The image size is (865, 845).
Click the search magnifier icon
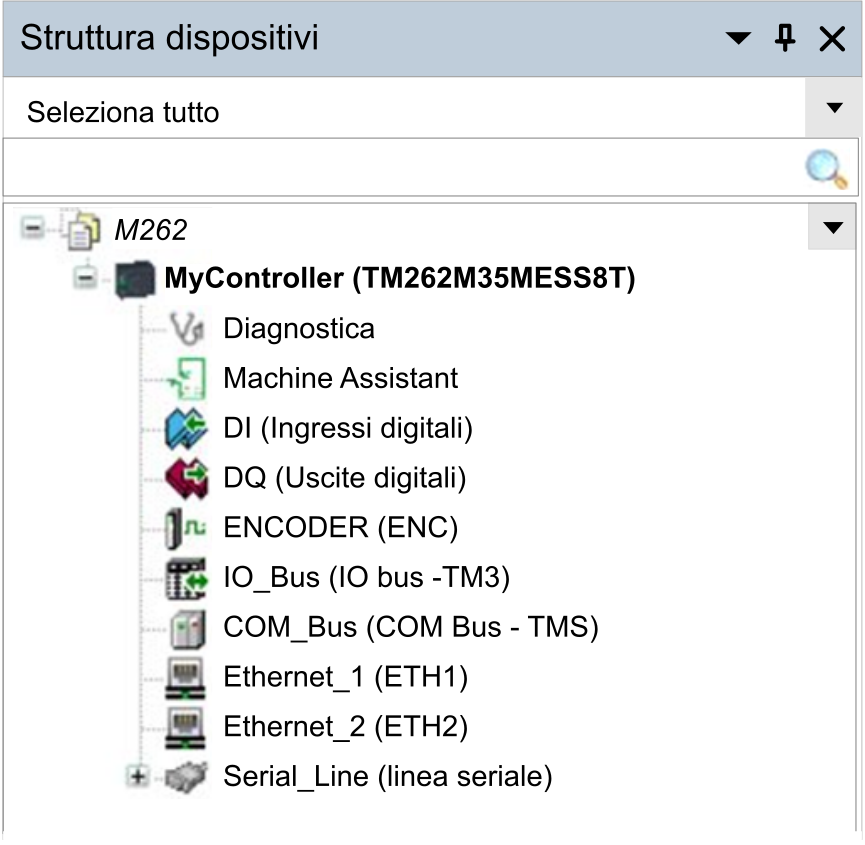[826, 169]
